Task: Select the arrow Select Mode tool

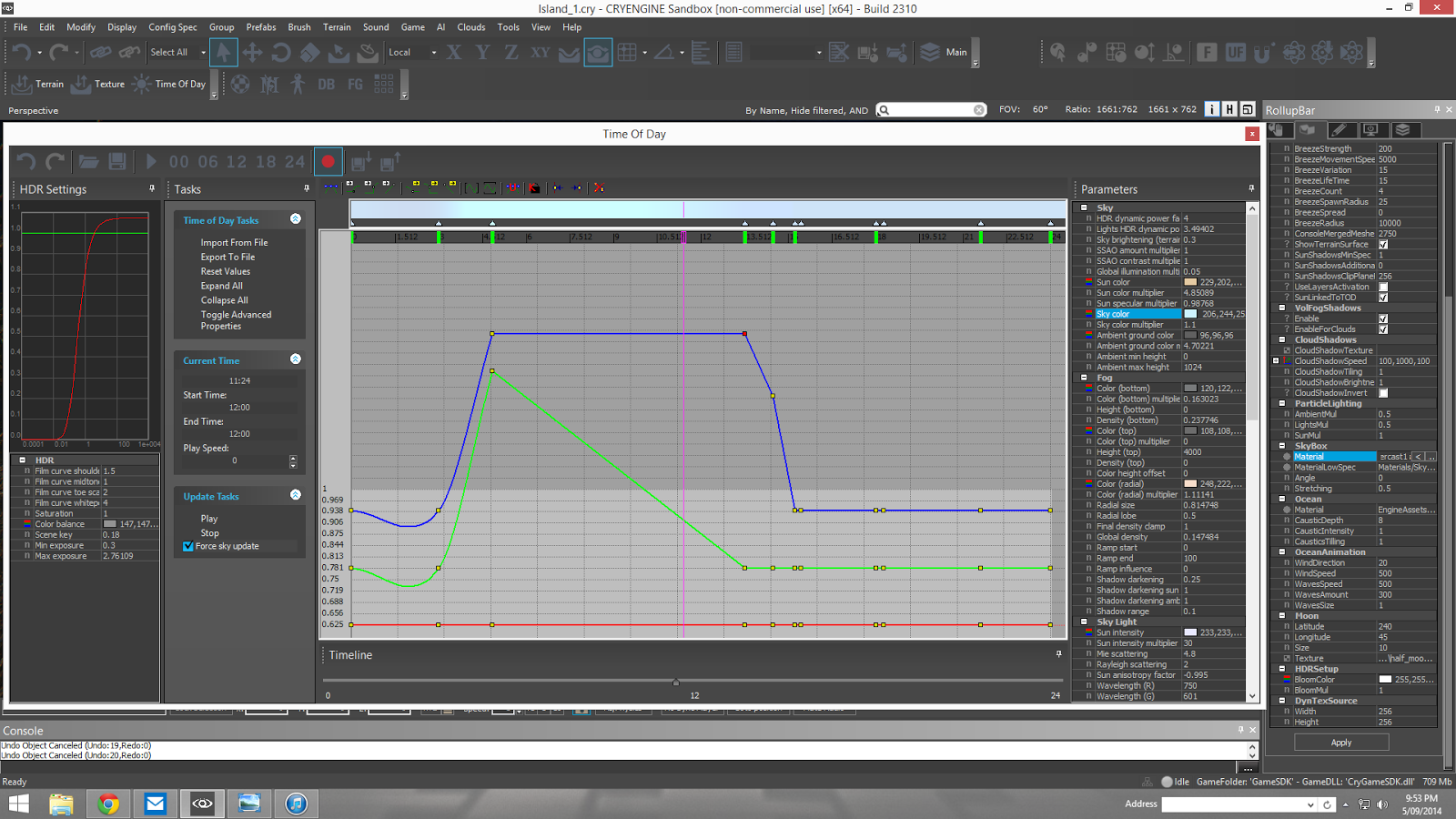Action: (x=223, y=52)
